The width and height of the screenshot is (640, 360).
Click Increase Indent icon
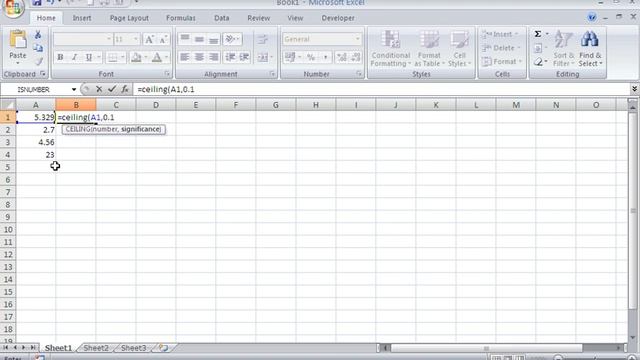point(244,57)
